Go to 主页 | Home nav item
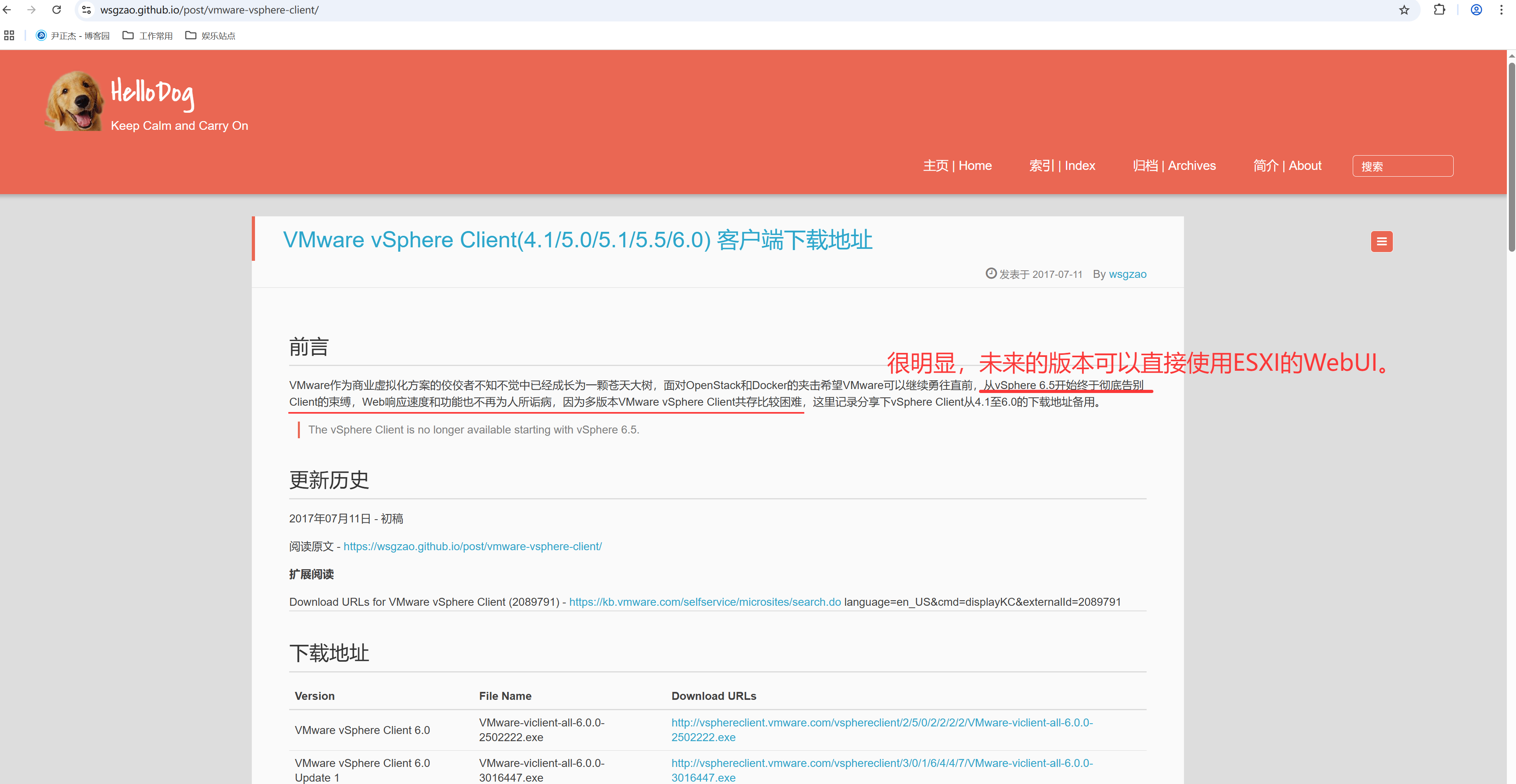This screenshot has height=784, width=1516. pyautogui.click(x=957, y=166)
